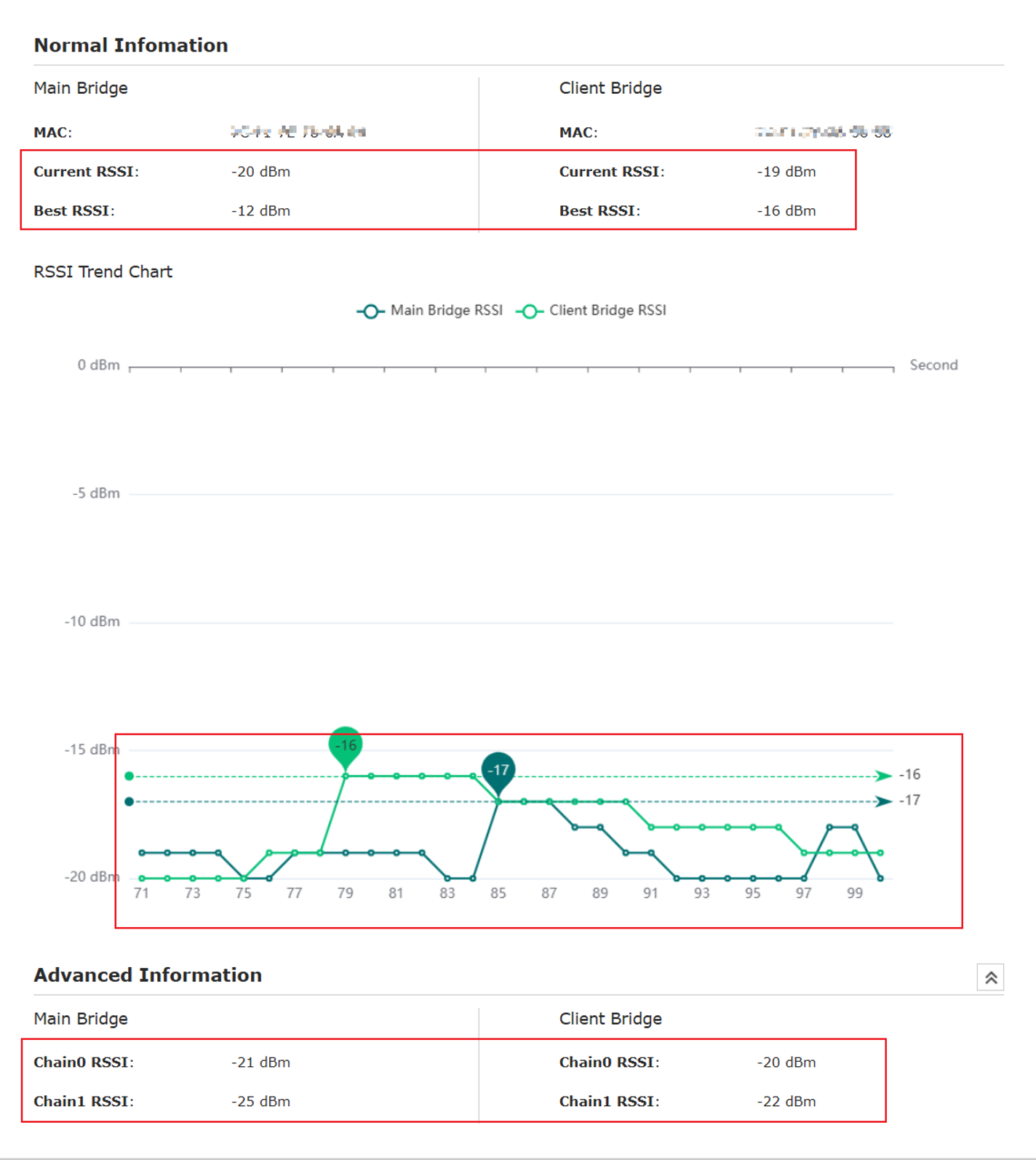Viewport: 1036px width, 1160px height.
Task: Click the green -16 peak marker pin
Action: tap(346, 747)
